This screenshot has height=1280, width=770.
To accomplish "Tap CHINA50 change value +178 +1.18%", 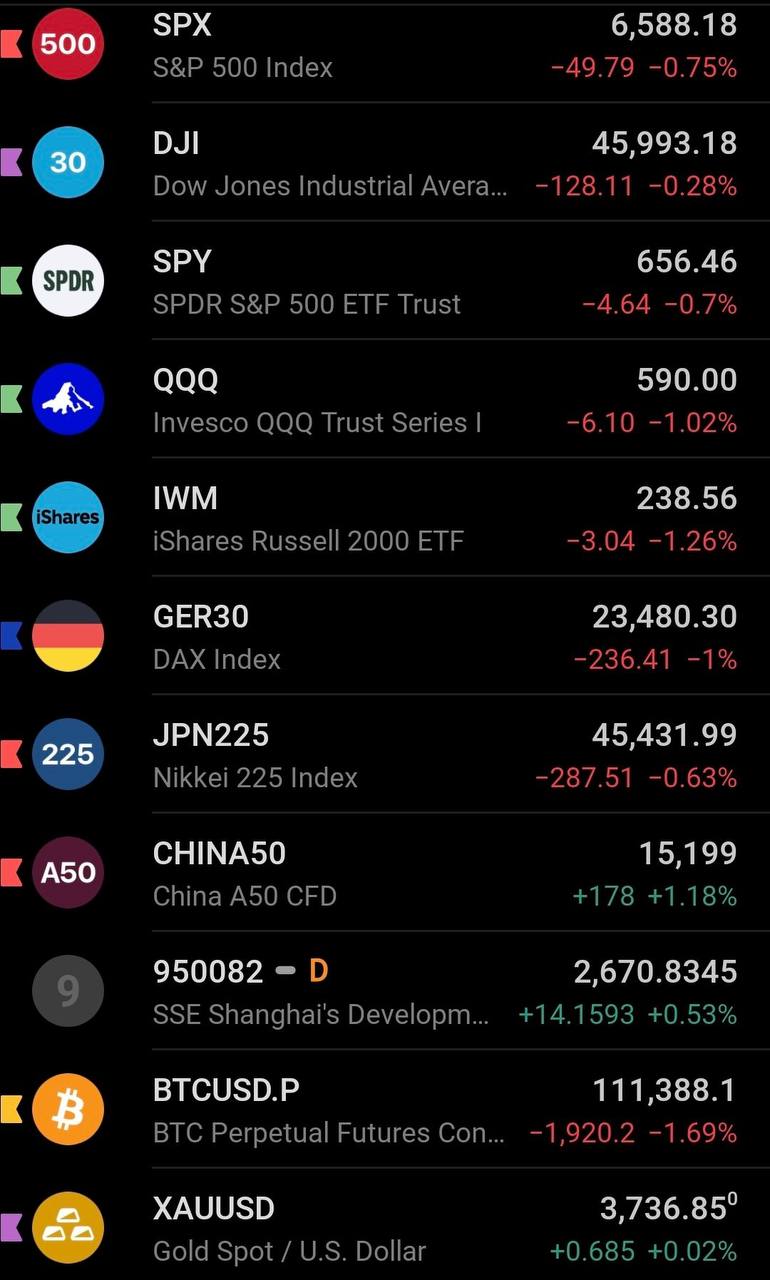I will pyautogui.click(x=654, y=896).
